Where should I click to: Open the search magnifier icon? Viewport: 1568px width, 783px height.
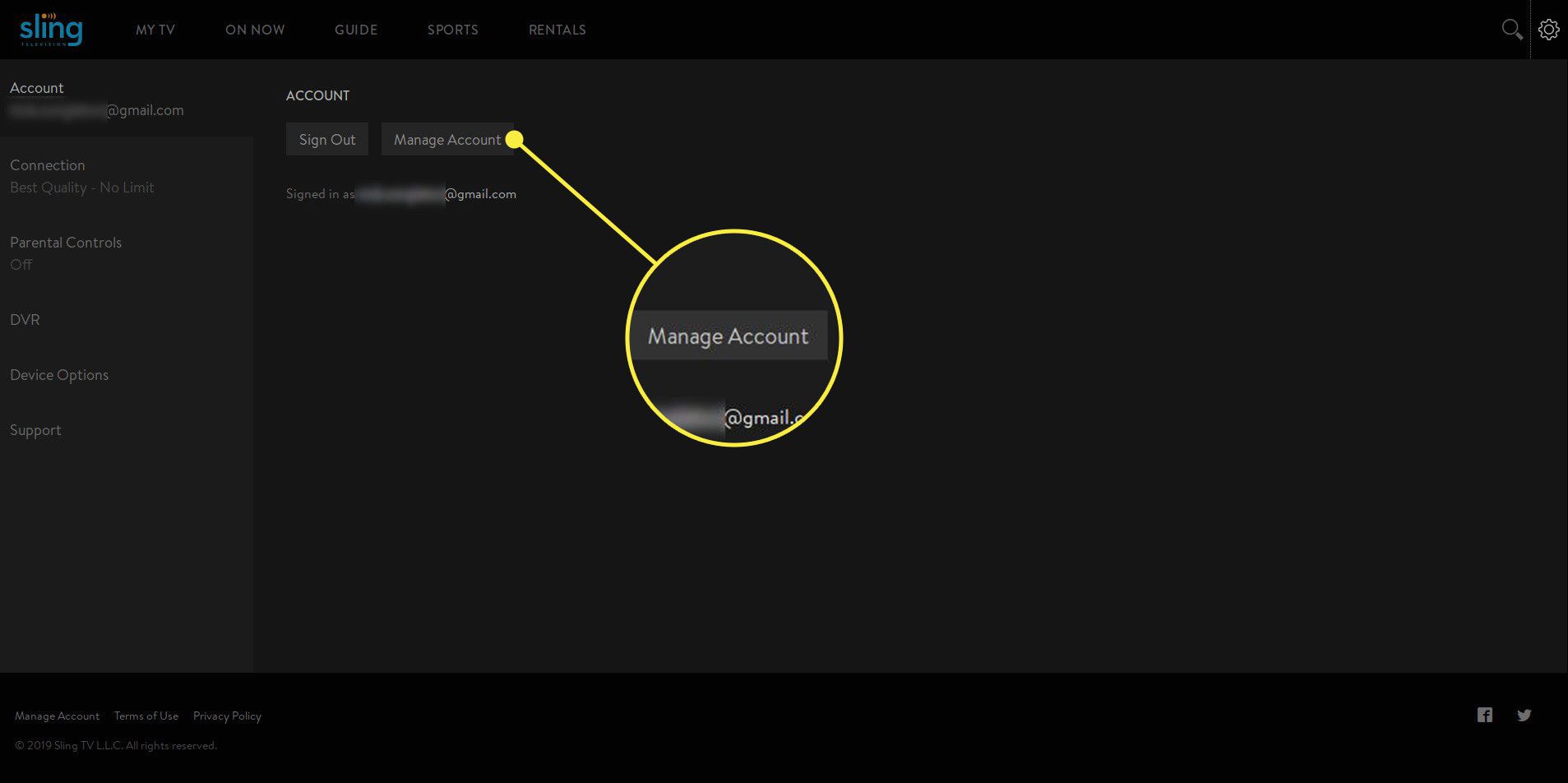tap(1511, 30)
